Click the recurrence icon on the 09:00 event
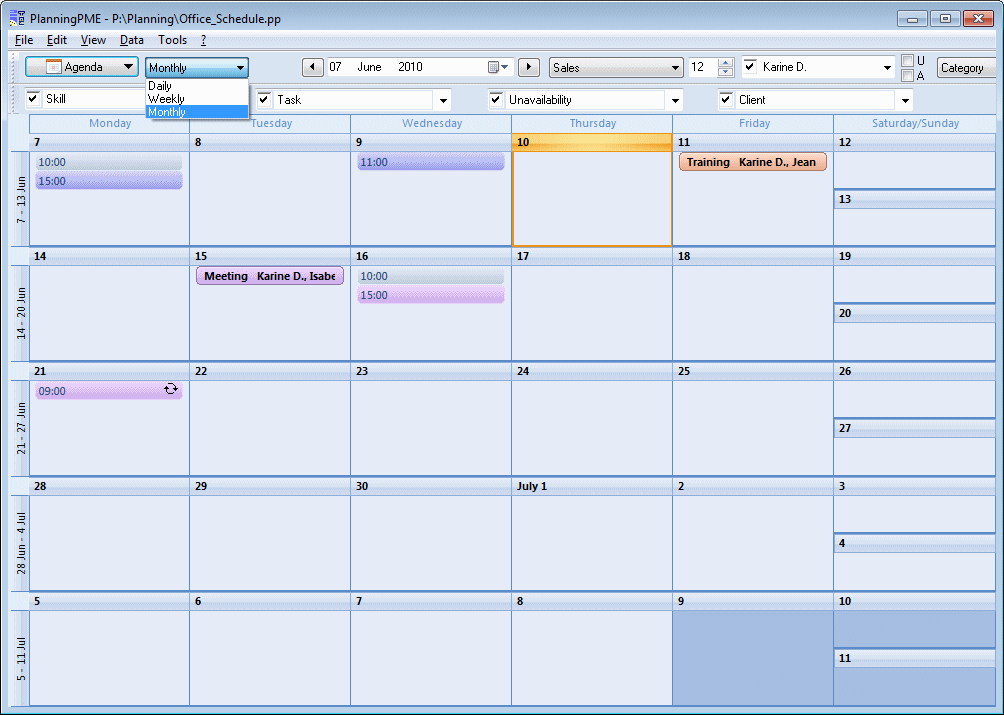This screenshot has height=715, width=1004. [x=171, y=389]
